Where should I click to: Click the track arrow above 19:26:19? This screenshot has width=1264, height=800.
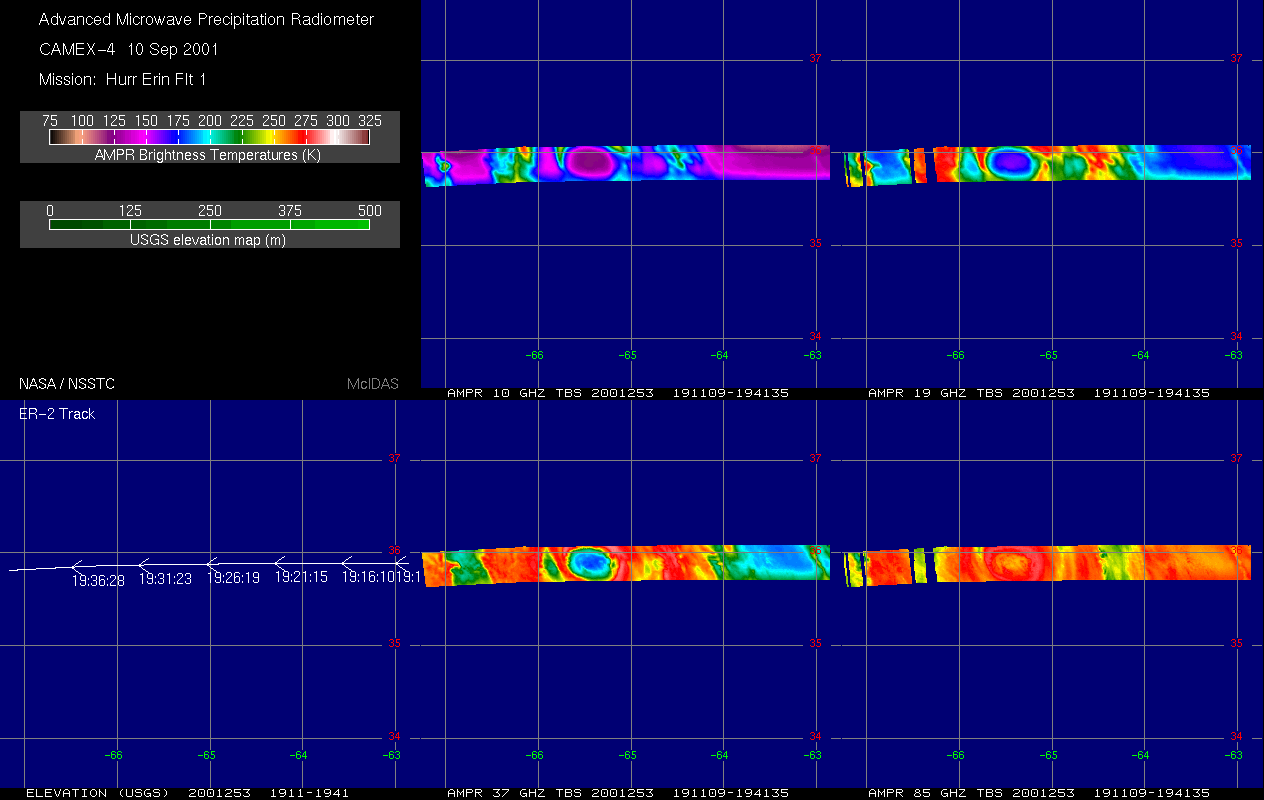(x=212, y=564)
